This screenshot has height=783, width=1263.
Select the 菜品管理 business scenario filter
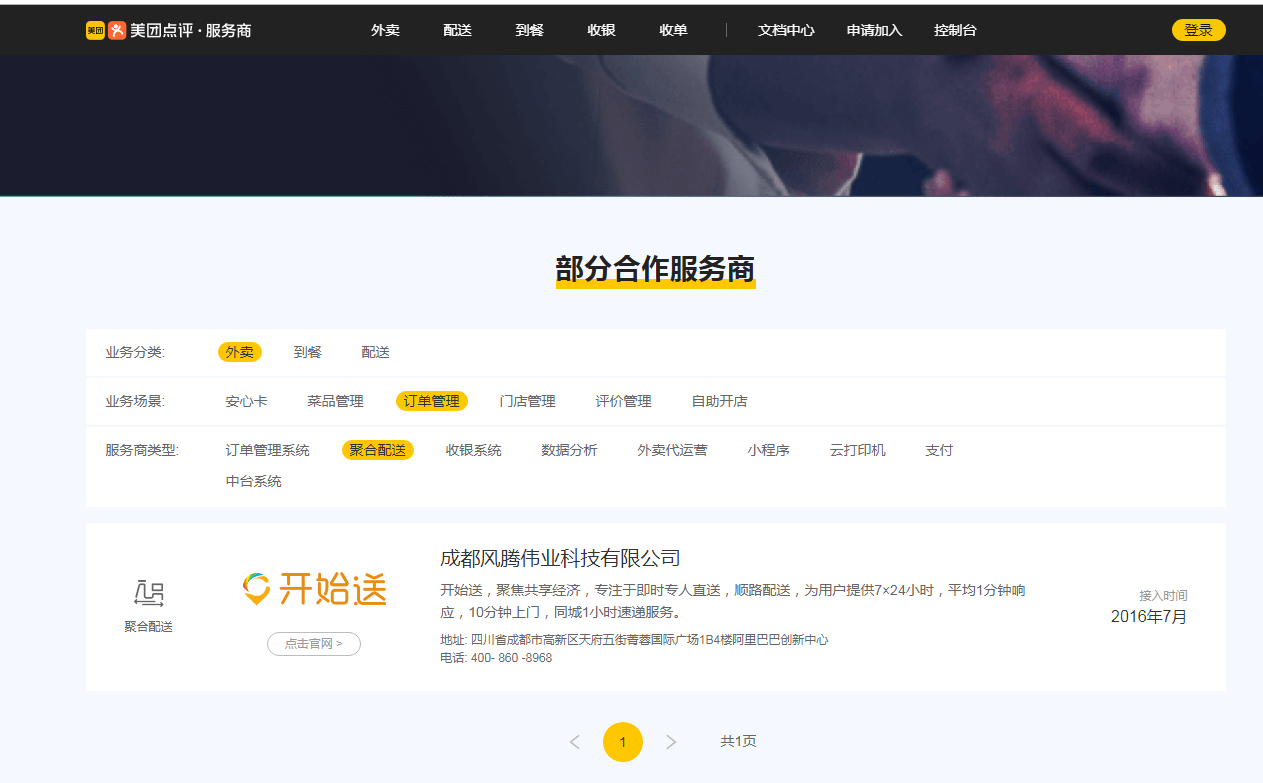pos(336,400)
